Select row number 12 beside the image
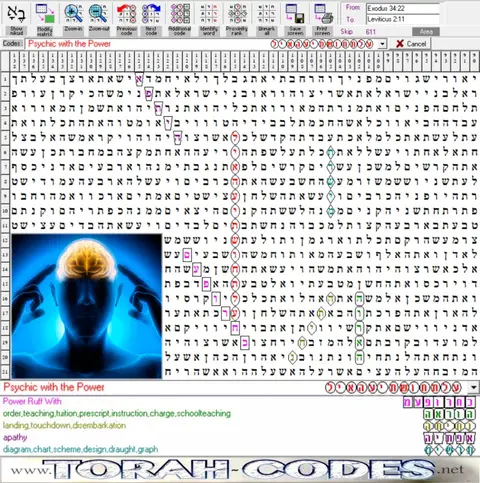Viewport: 480px width, 483px height. click(5, 240)
